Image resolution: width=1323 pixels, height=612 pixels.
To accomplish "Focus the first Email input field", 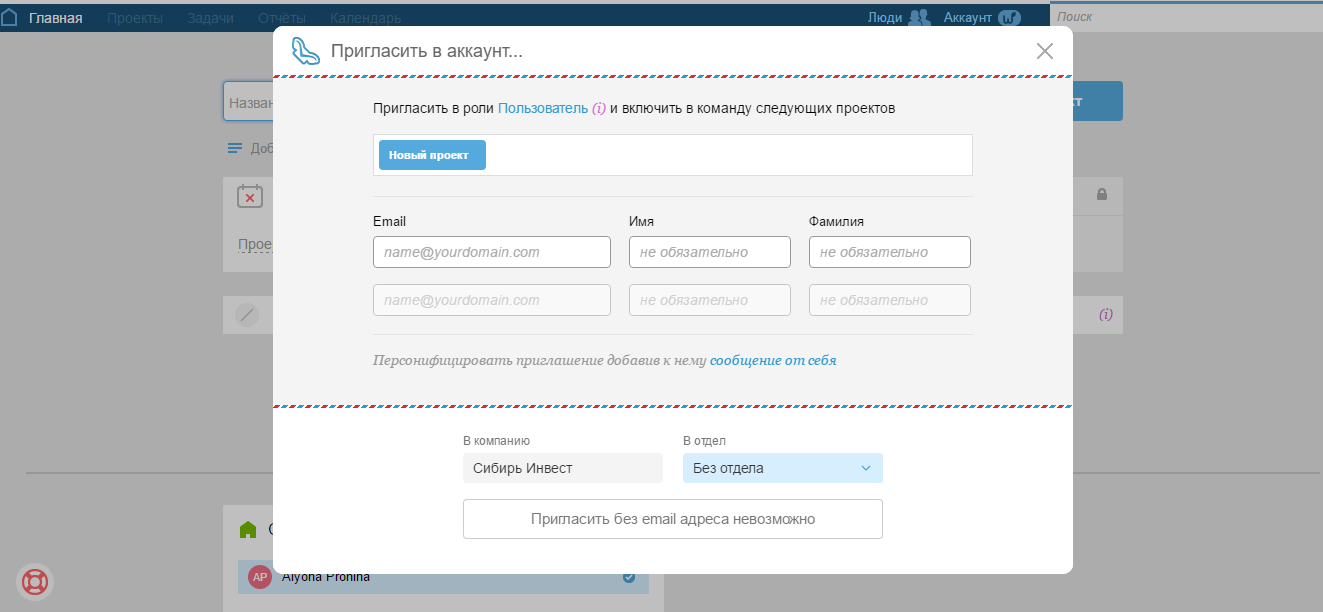I will coord(491,252).
